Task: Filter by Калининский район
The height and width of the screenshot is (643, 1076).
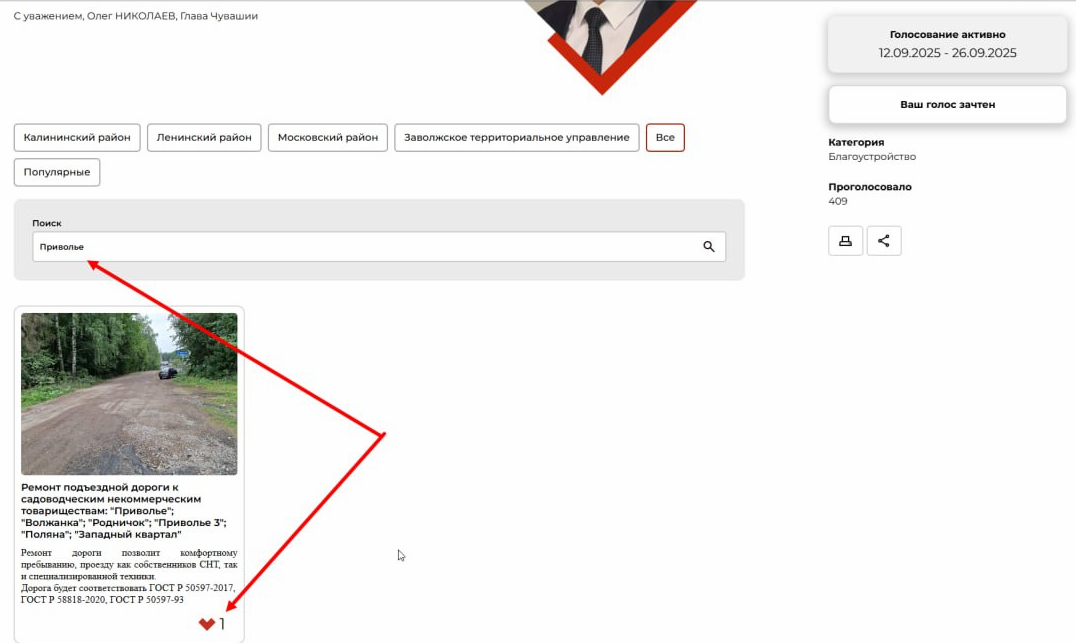Action: (77, 137)
